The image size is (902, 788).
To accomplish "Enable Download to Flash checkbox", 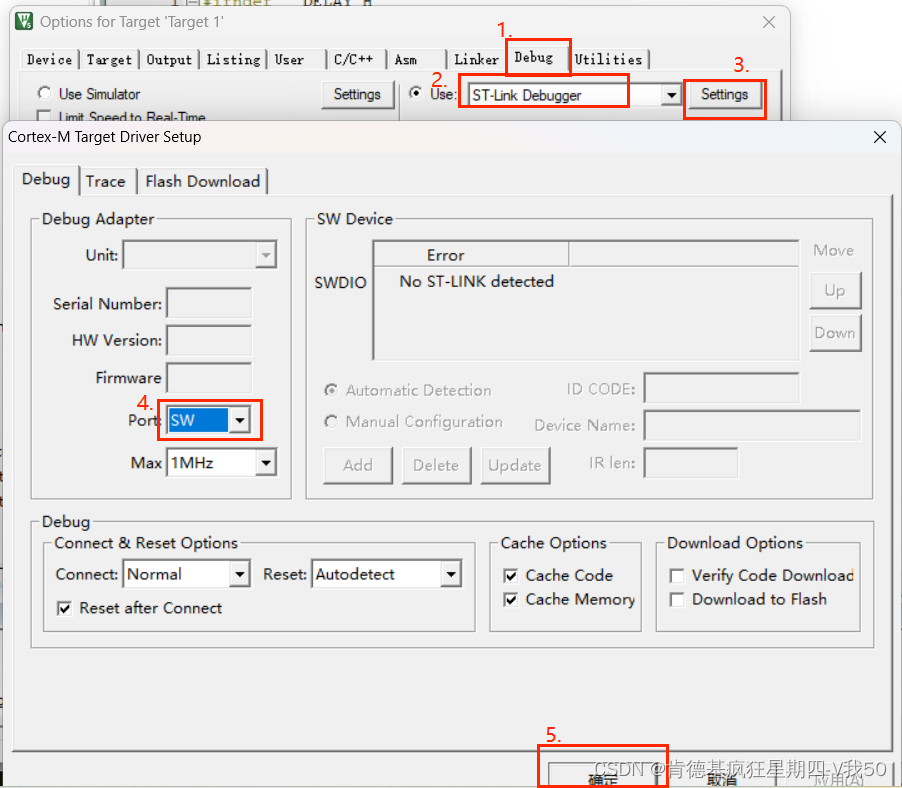I will [677, 600].
